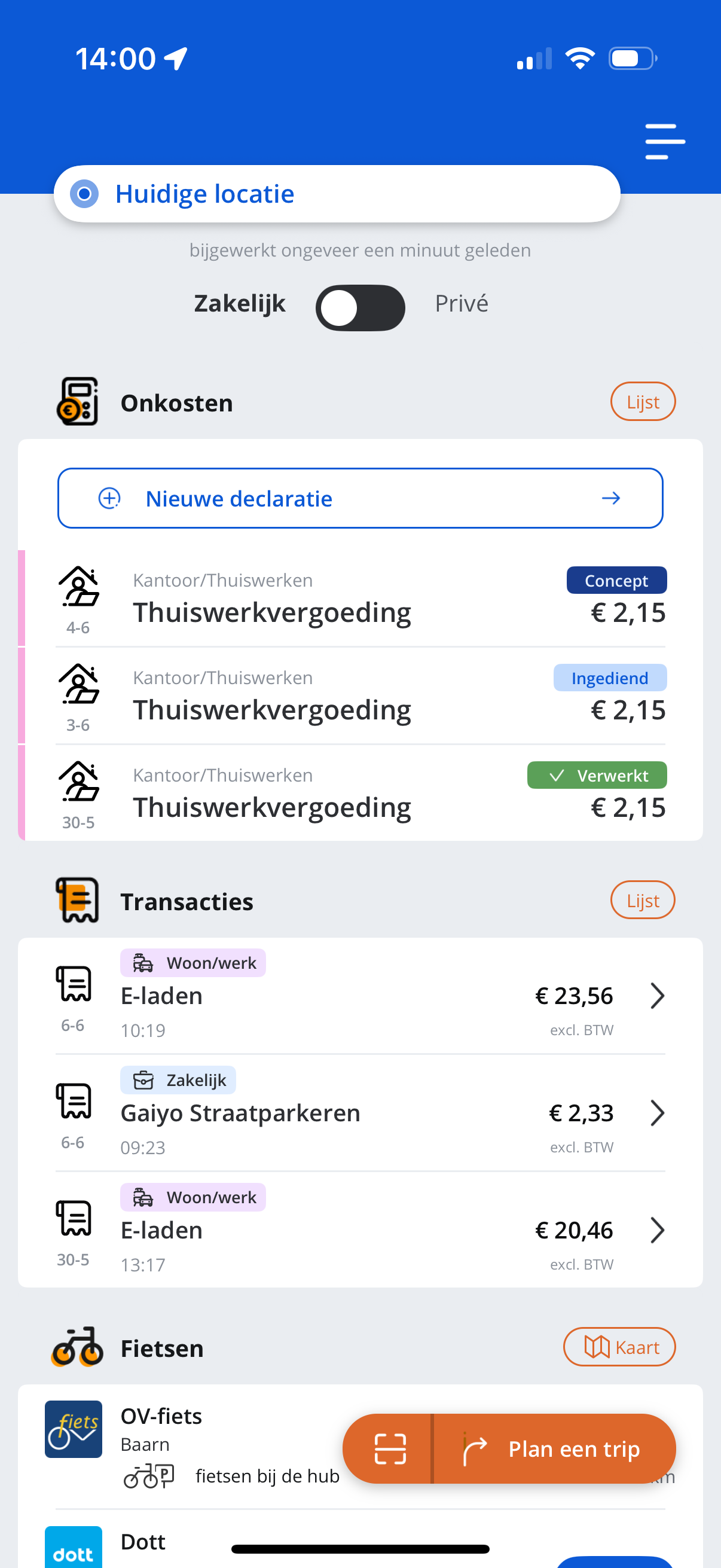Tap the Dott logo icon
The height and width of the screenshot is (1568, 721).
click(74, 1546)
